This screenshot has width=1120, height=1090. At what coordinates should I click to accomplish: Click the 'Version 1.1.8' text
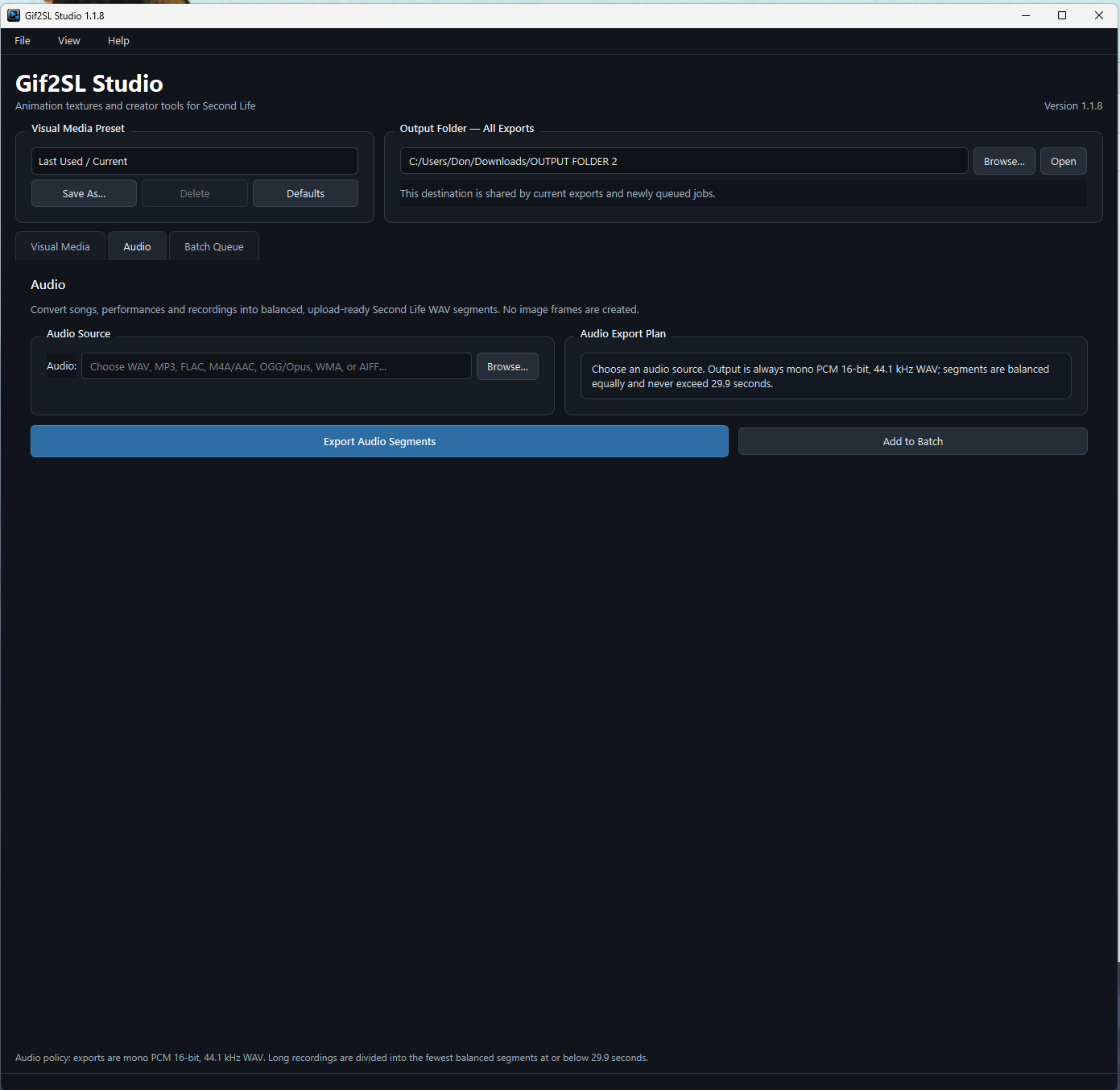[1073, 105]
